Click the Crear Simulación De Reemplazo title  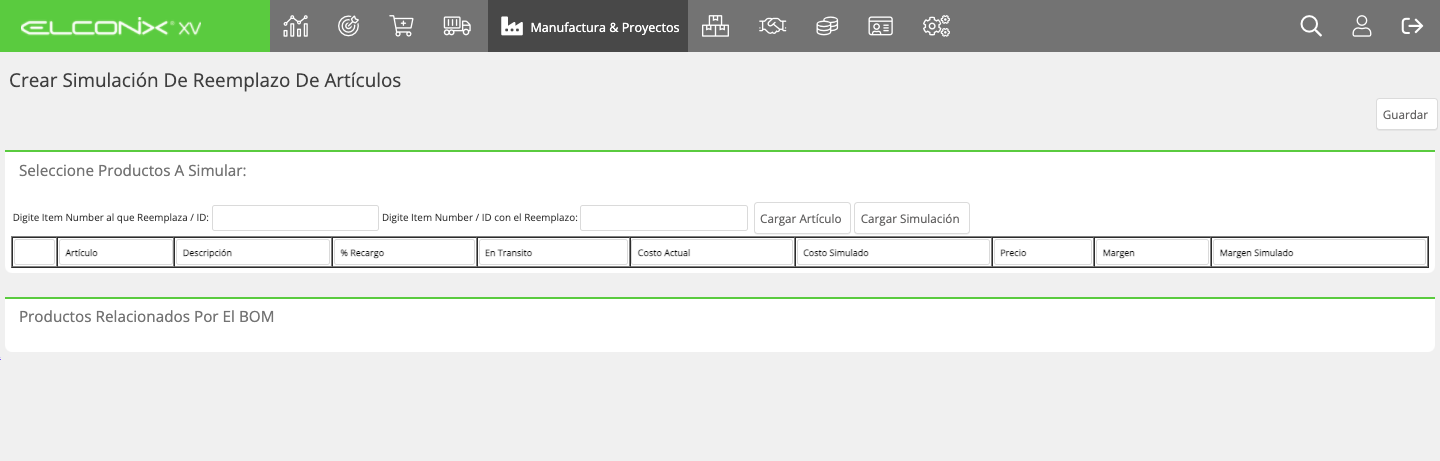pos(205,81)
